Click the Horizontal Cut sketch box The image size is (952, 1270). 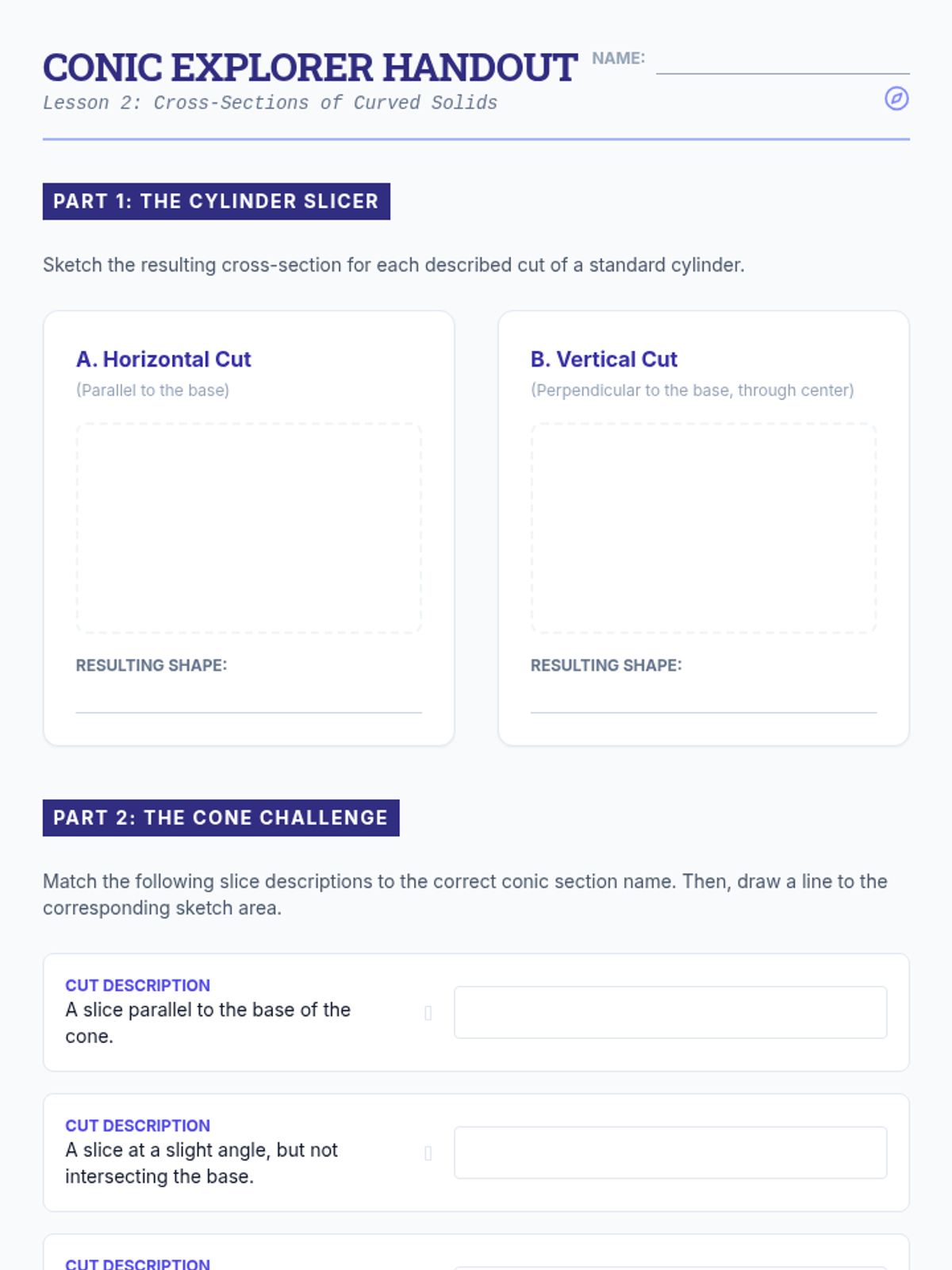(x=248, y=528)
